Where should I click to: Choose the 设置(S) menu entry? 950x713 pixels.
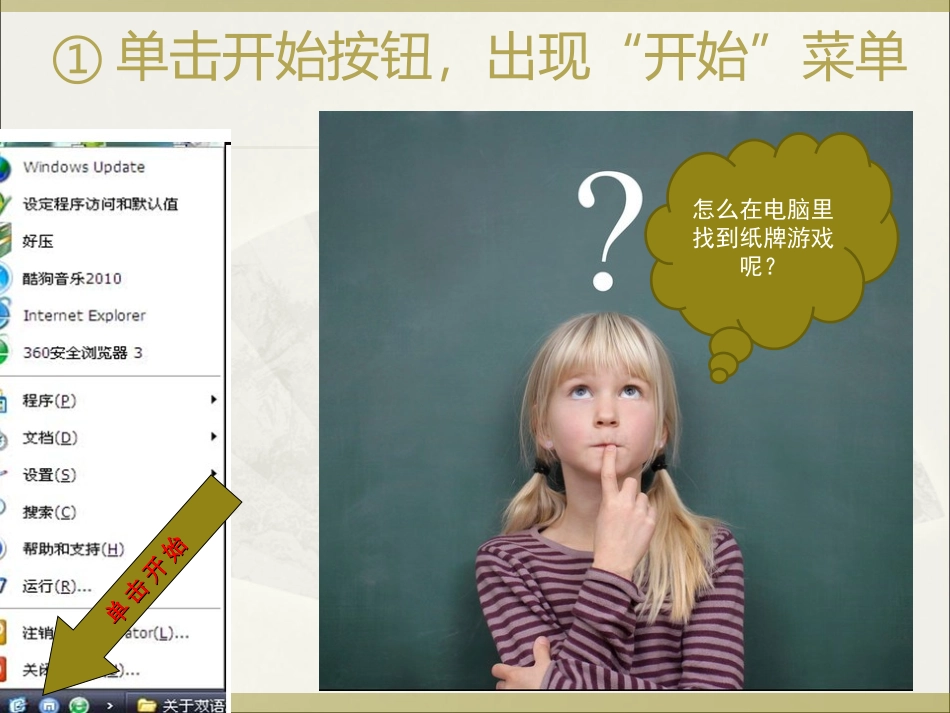pyautogui.click(x=112, y=475)
